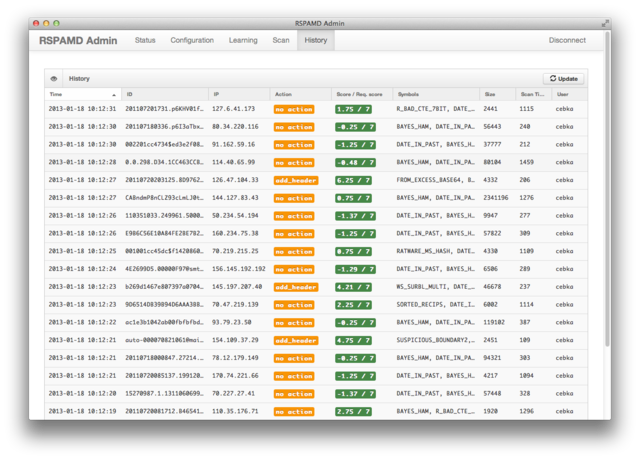This screenshot has width=640, height=460.
Task: Open the Status tab
Action: click(145, 40)
